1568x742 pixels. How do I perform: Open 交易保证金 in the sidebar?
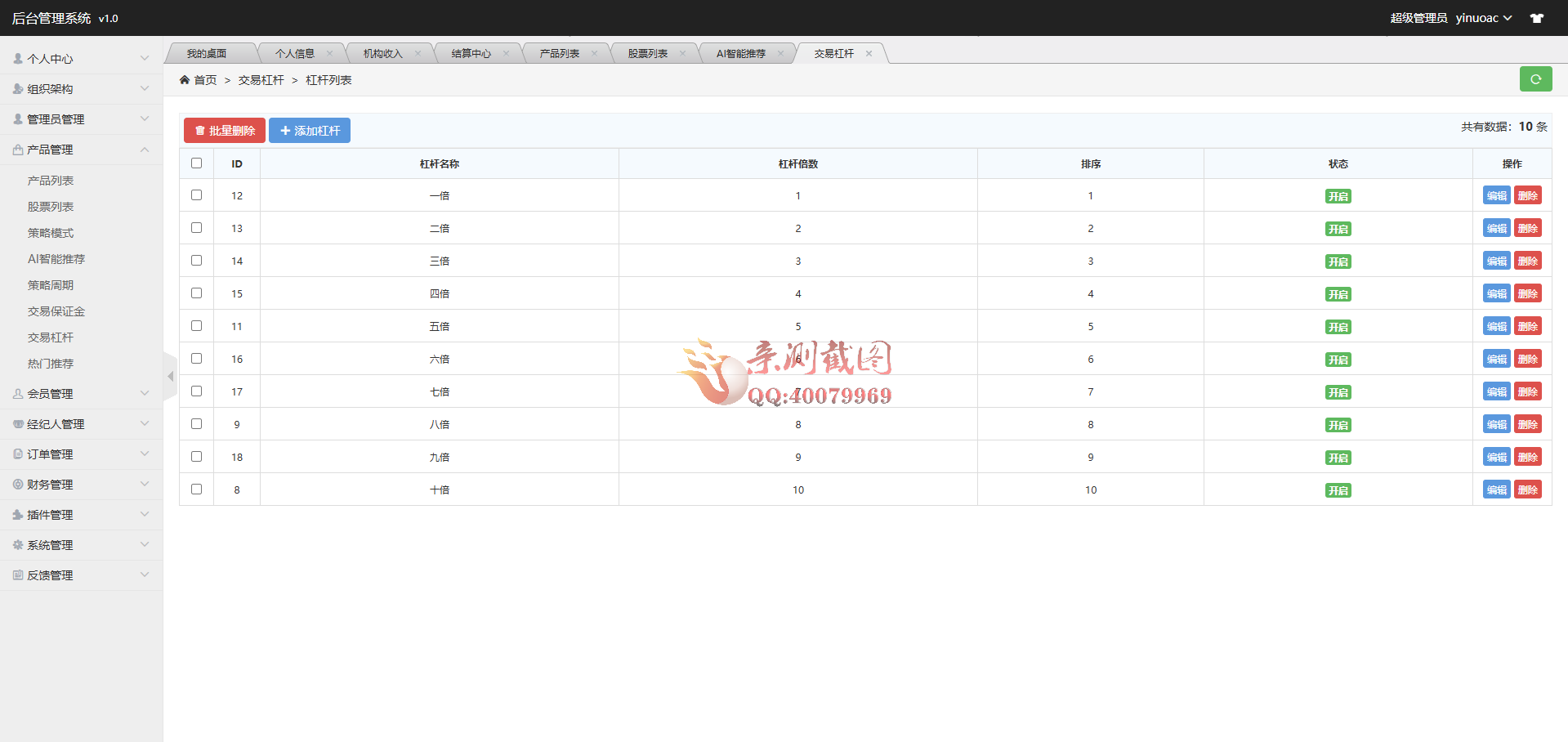(x=56, y=311)
